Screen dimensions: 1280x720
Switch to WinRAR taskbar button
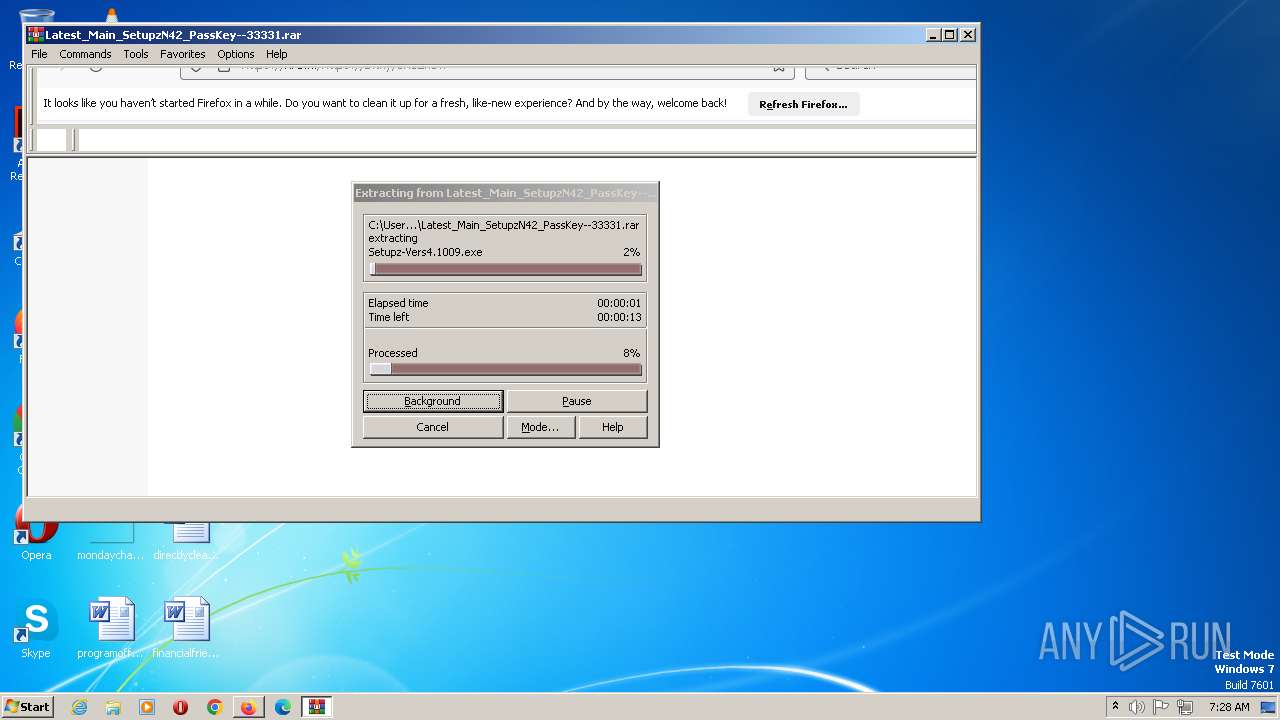pos(317,707)
